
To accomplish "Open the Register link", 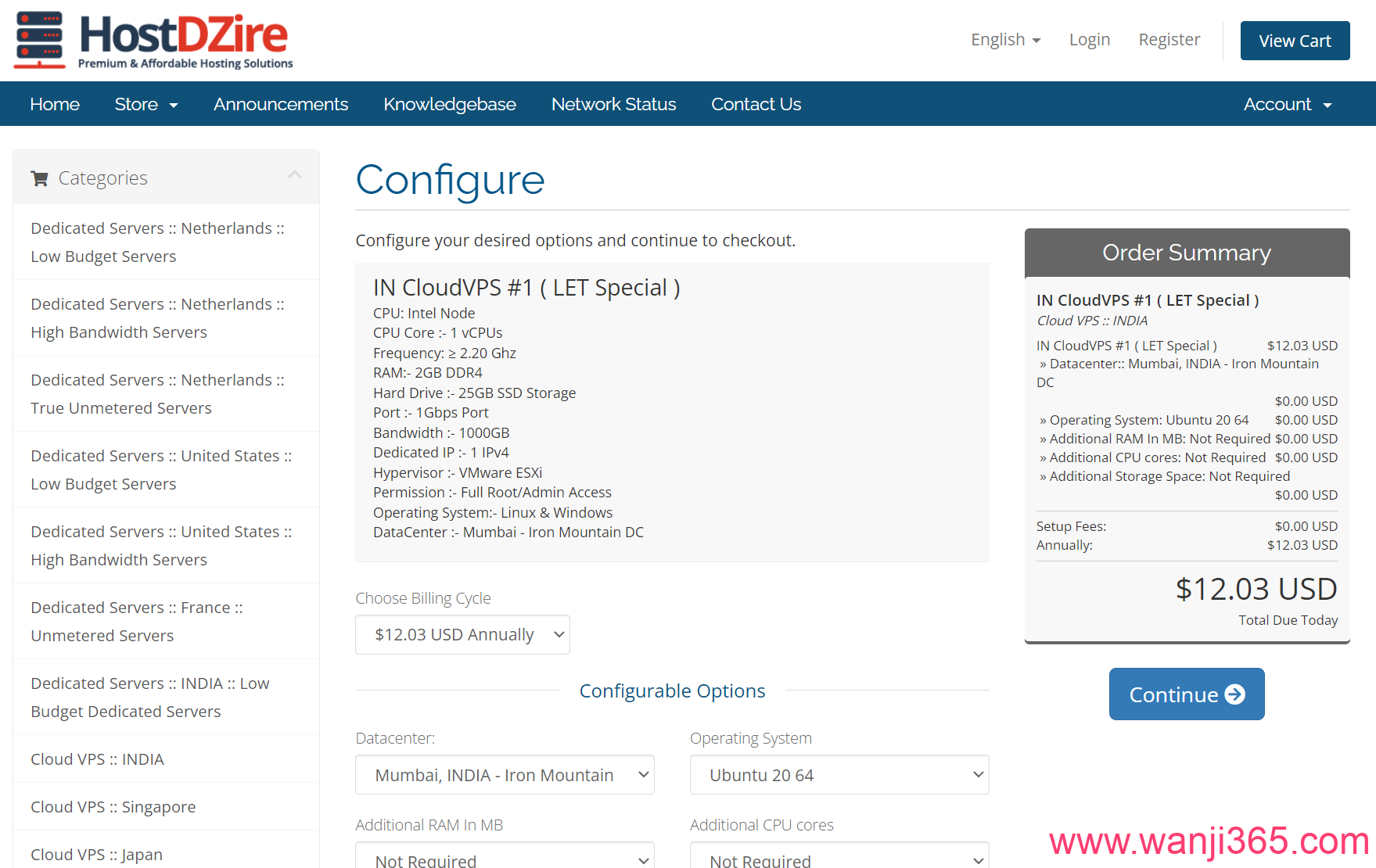I will tap(1169, 40).
